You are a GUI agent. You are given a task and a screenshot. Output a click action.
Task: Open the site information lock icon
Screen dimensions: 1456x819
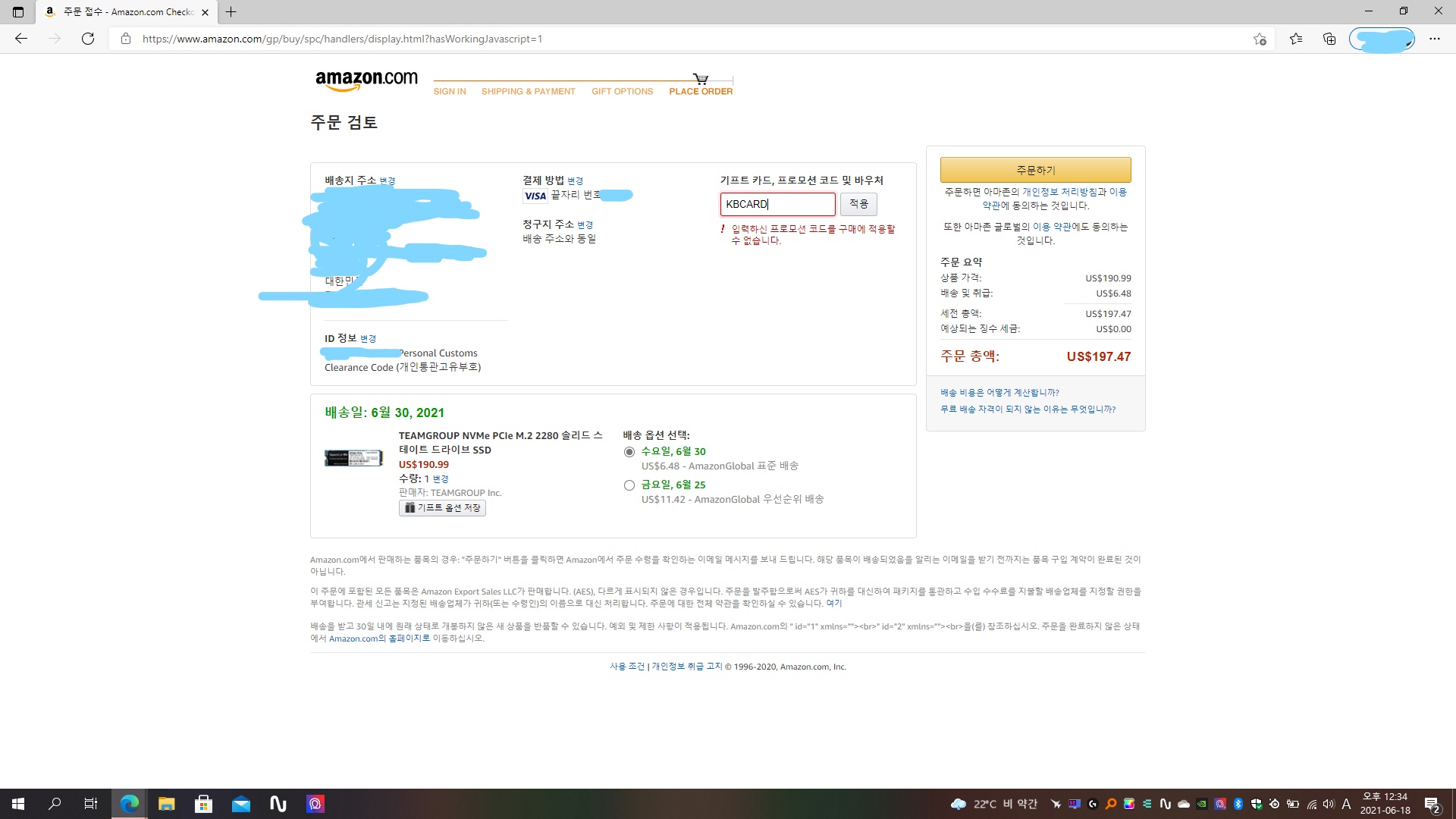point(126,39)
